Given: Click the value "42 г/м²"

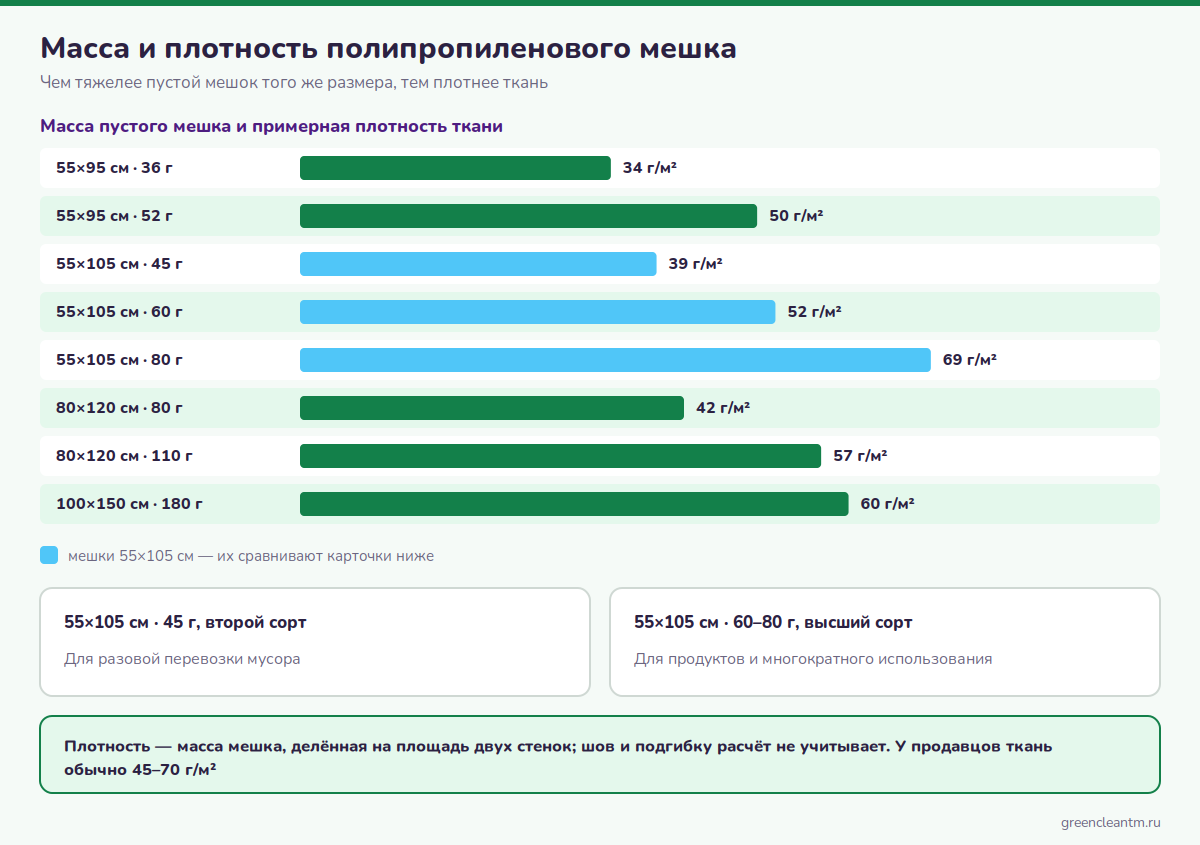Looking at the screenshot, I should click(x=723, y=408).
